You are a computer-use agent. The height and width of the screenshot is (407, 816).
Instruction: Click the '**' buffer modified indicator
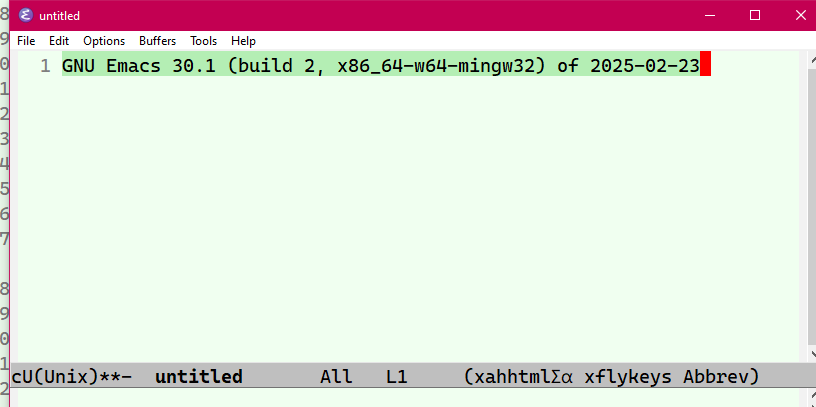coord(109,376)
